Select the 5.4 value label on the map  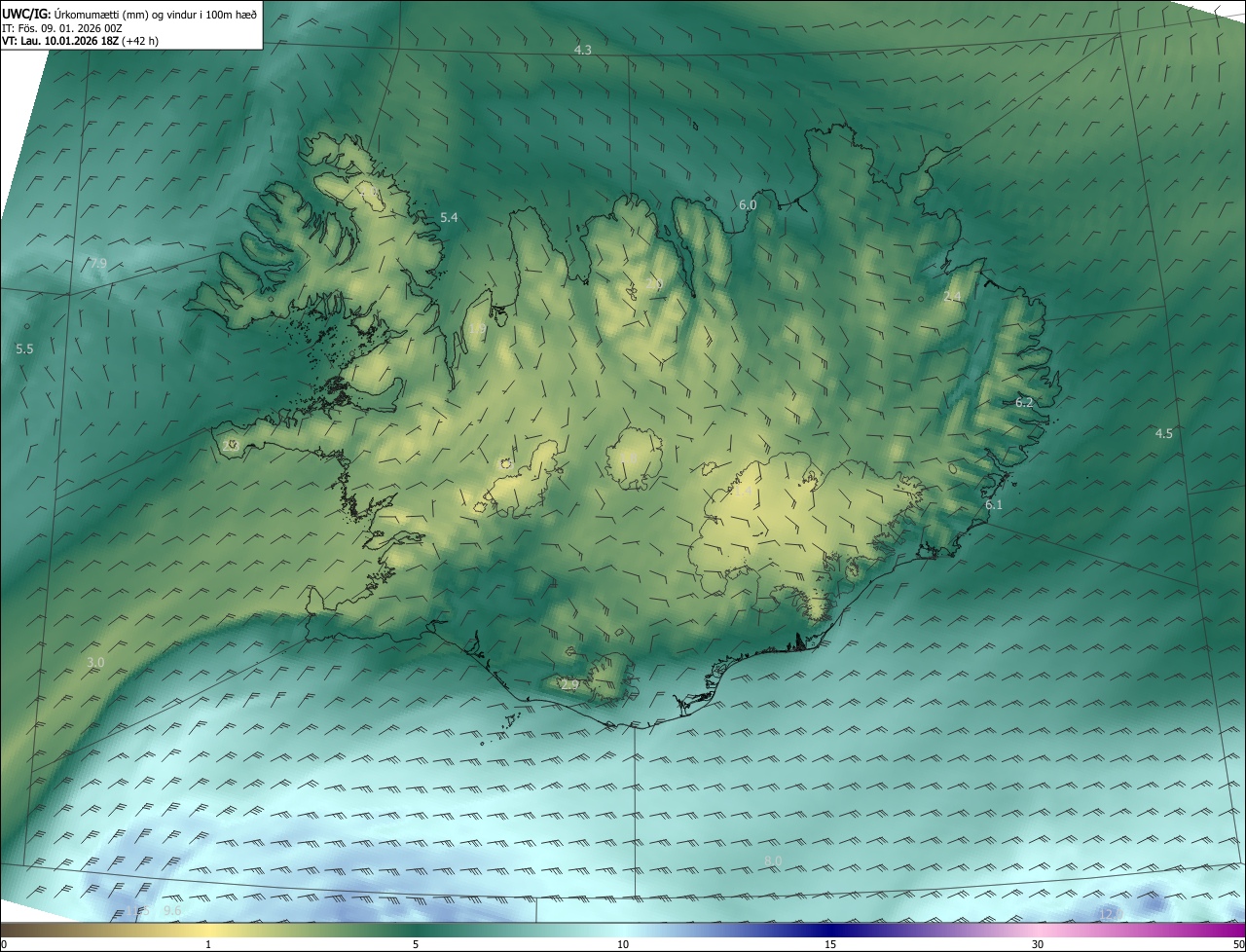[x=449, y=218]
